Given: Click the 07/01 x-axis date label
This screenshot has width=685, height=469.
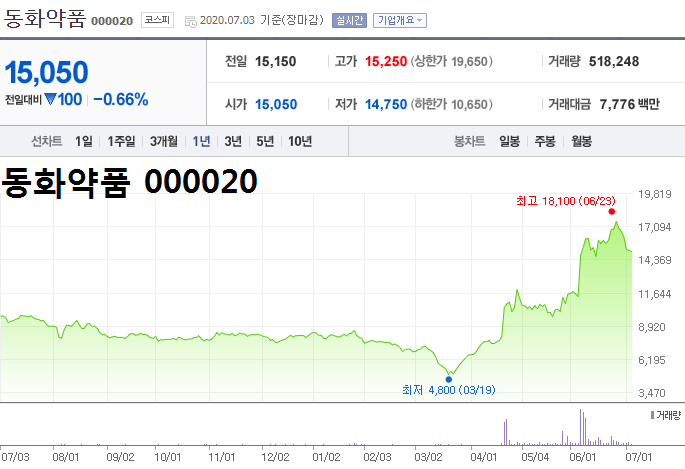Looking at the screenshot, I should 638,457.
